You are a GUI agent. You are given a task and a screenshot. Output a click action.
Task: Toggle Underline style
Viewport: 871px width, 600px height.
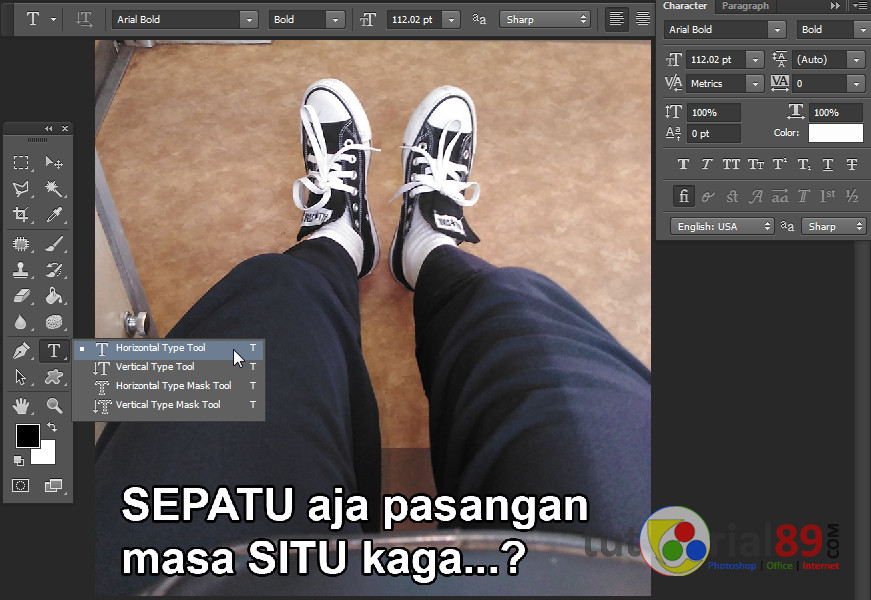coord(828,164)
